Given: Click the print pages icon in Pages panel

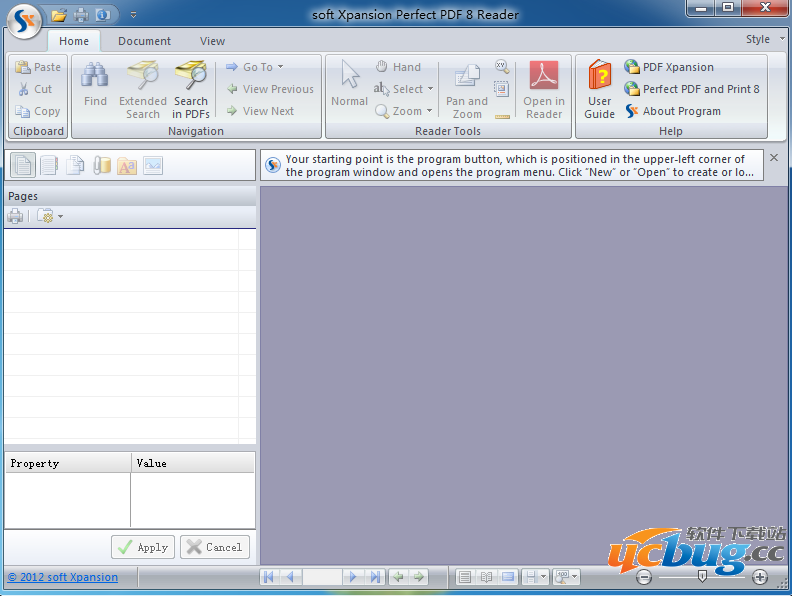Looking at the screenshot, I should point(15,216).
